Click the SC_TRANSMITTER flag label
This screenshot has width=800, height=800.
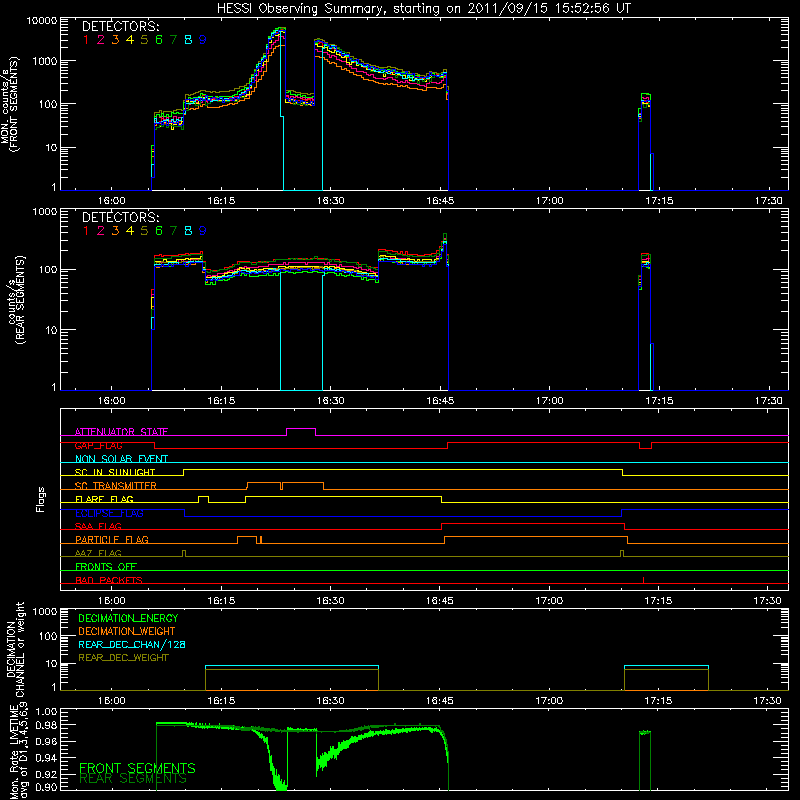pos(115,486)
